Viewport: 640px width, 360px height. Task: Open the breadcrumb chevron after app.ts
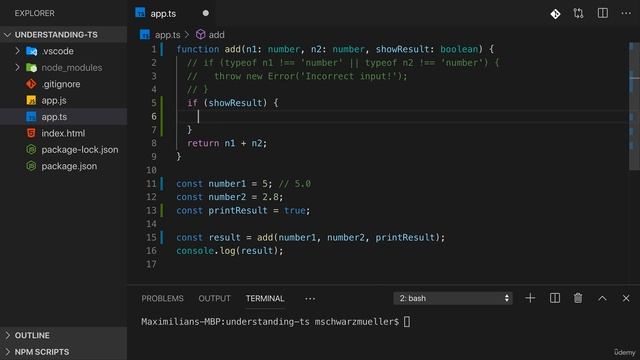187,35
